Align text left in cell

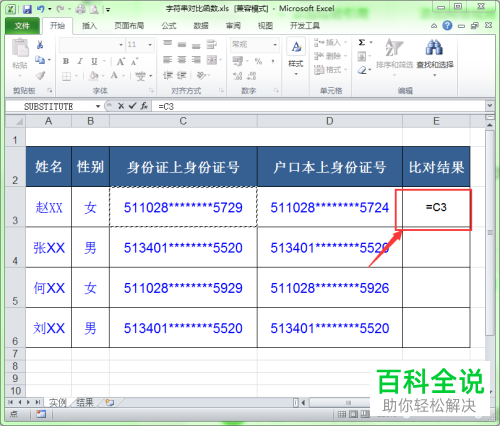pos(168,60)
